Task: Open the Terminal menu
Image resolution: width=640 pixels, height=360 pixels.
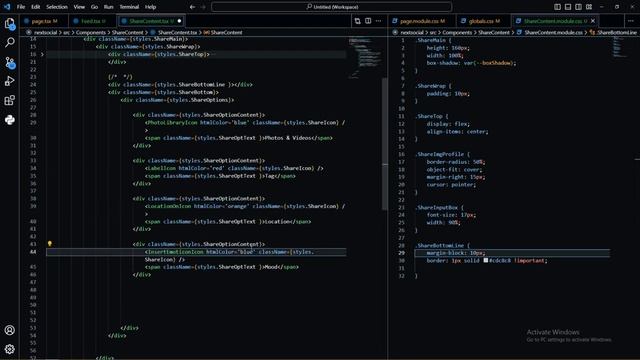Action: point(129,7)
